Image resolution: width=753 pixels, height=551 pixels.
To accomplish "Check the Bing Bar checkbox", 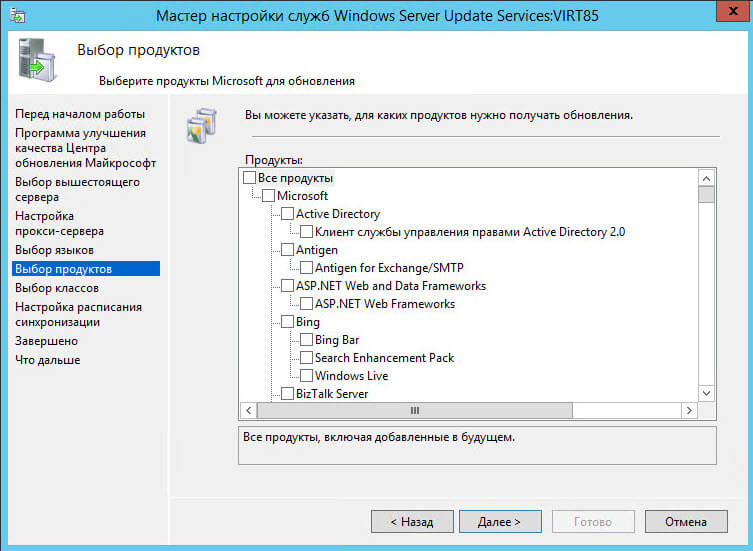I will (x=306, y=340).
